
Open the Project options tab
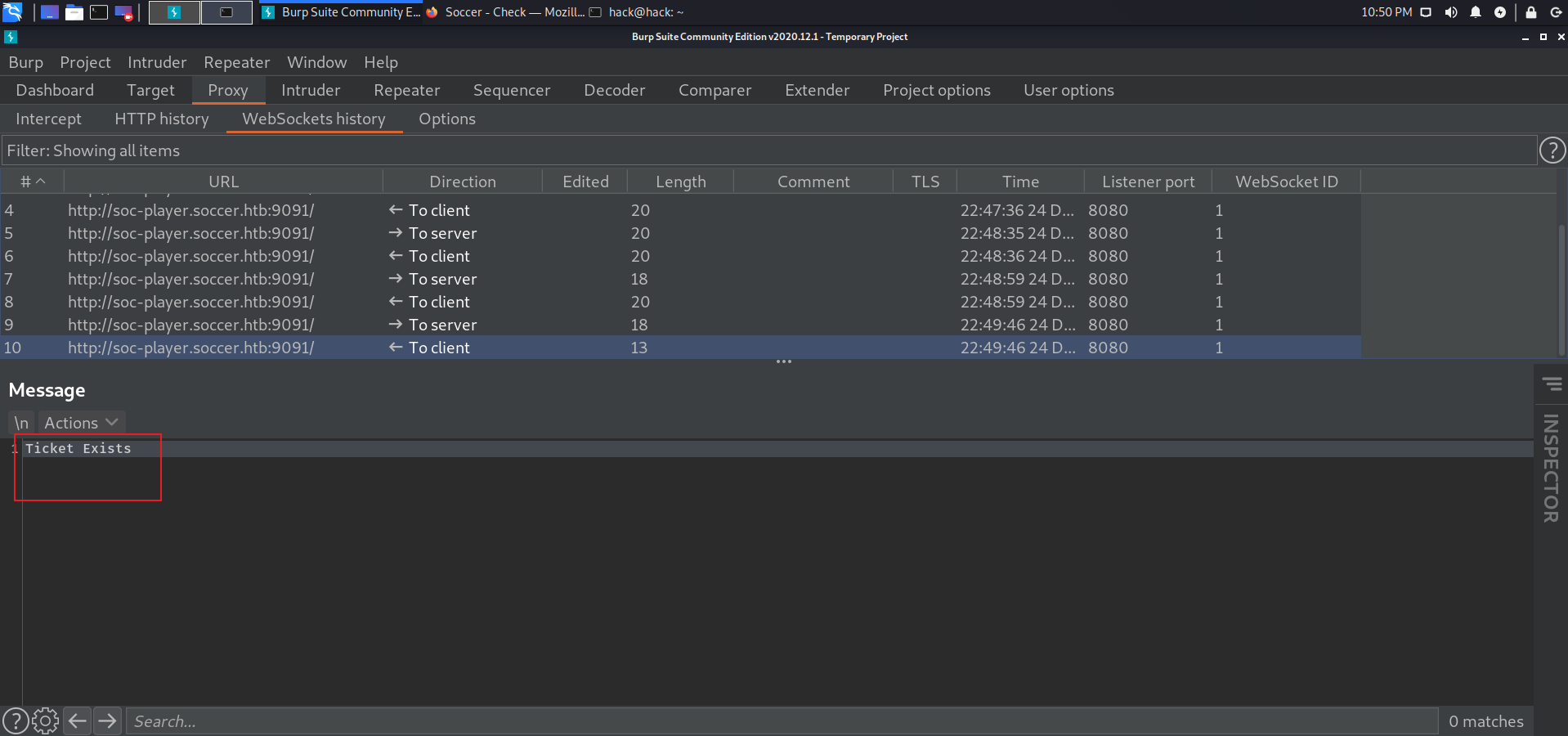[937, 90]
